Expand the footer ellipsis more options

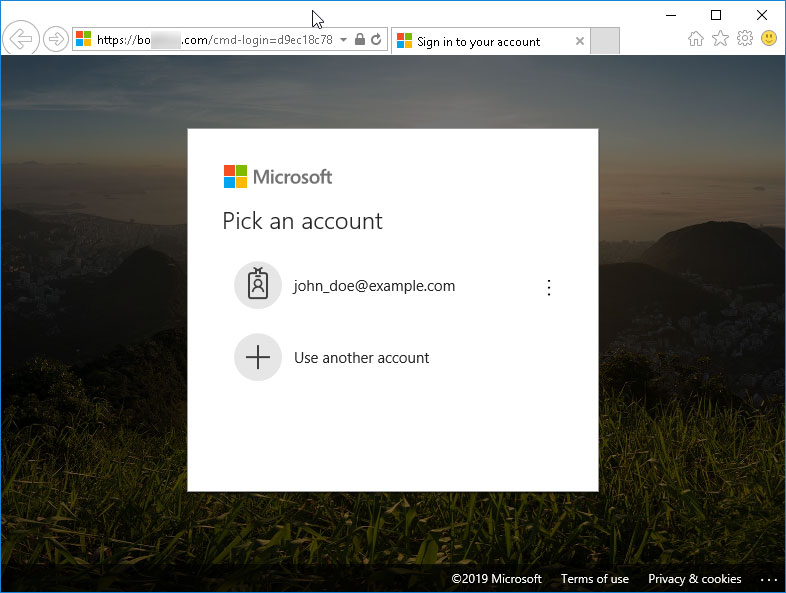pos(768,580)
